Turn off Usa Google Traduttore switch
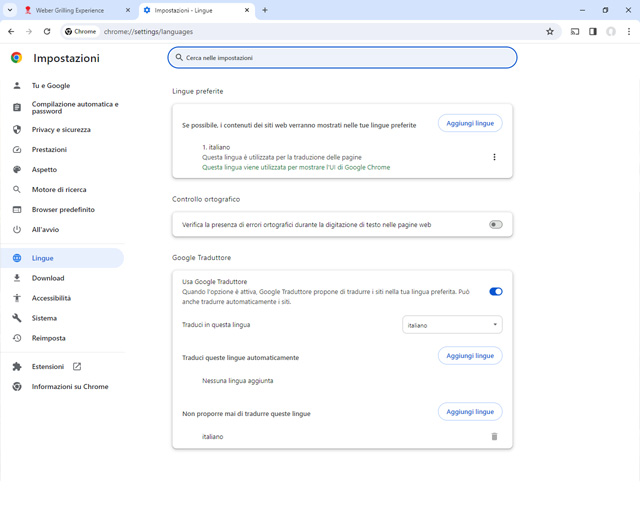Viewport: 640px width, 512px height. coord(496,292)
